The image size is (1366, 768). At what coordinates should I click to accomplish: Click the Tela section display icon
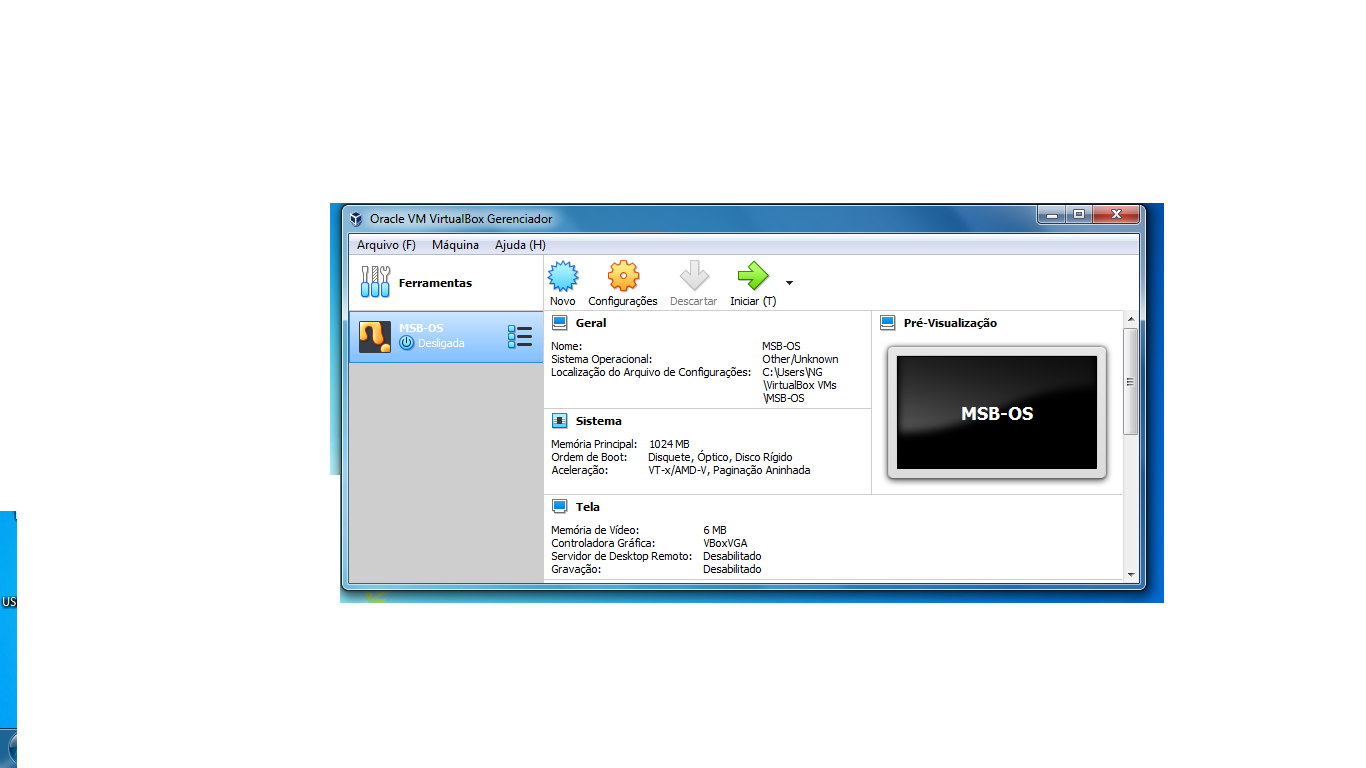[x=560, y=507]
